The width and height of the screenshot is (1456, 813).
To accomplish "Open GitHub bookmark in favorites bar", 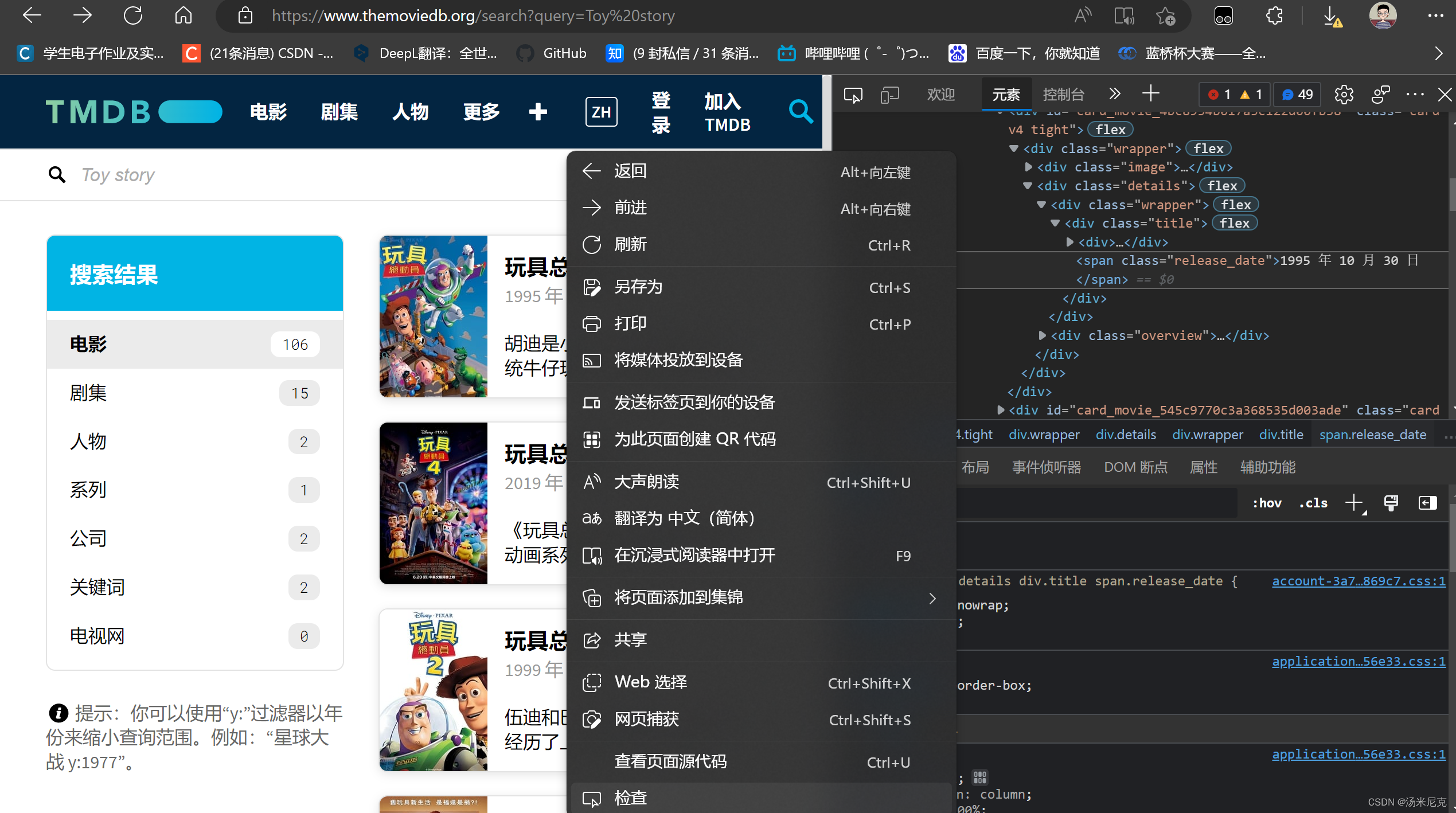I will coord(551,53).
